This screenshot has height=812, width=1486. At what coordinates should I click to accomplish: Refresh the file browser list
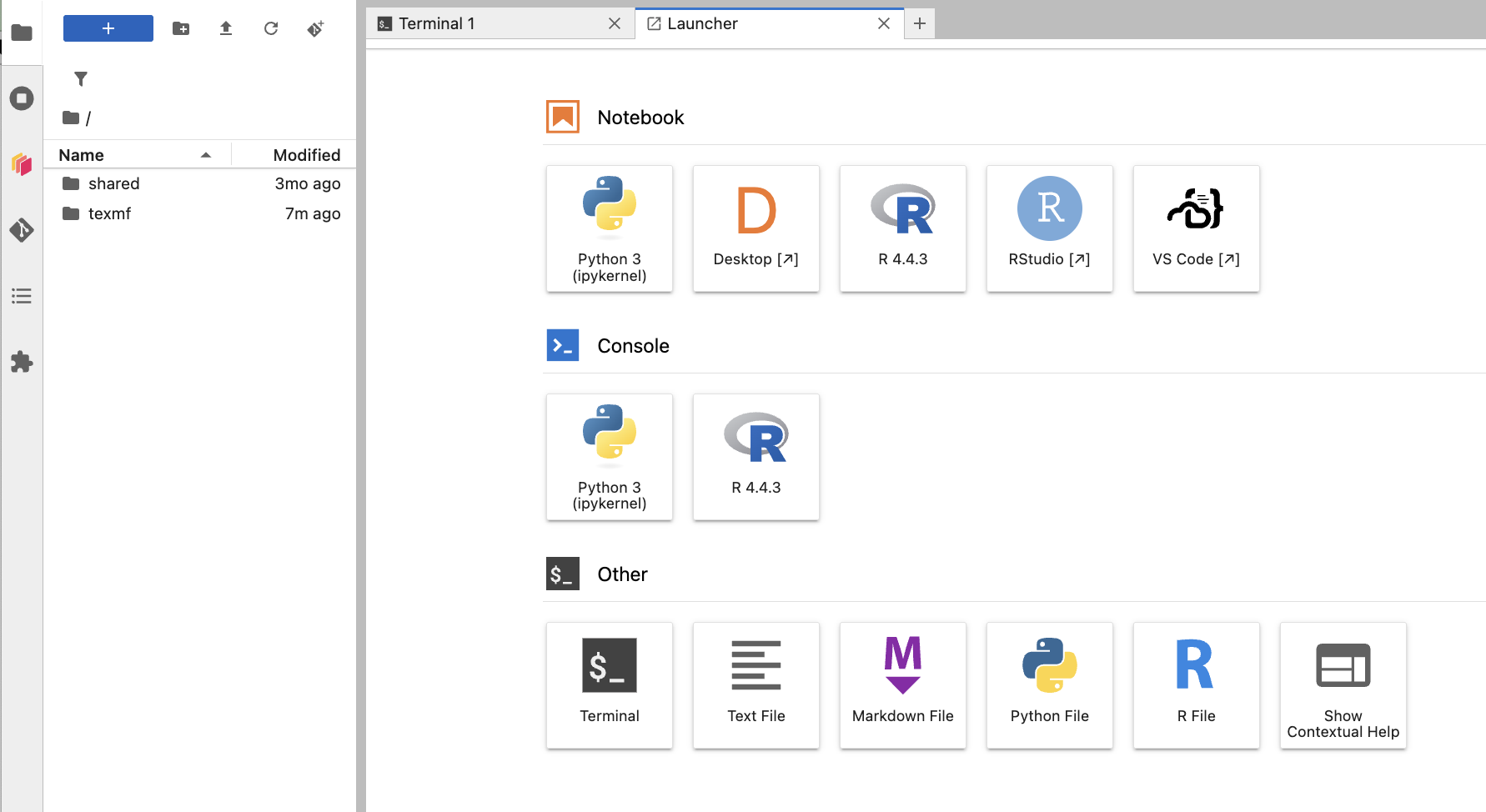pyautogui.click(x=271, y=28)
